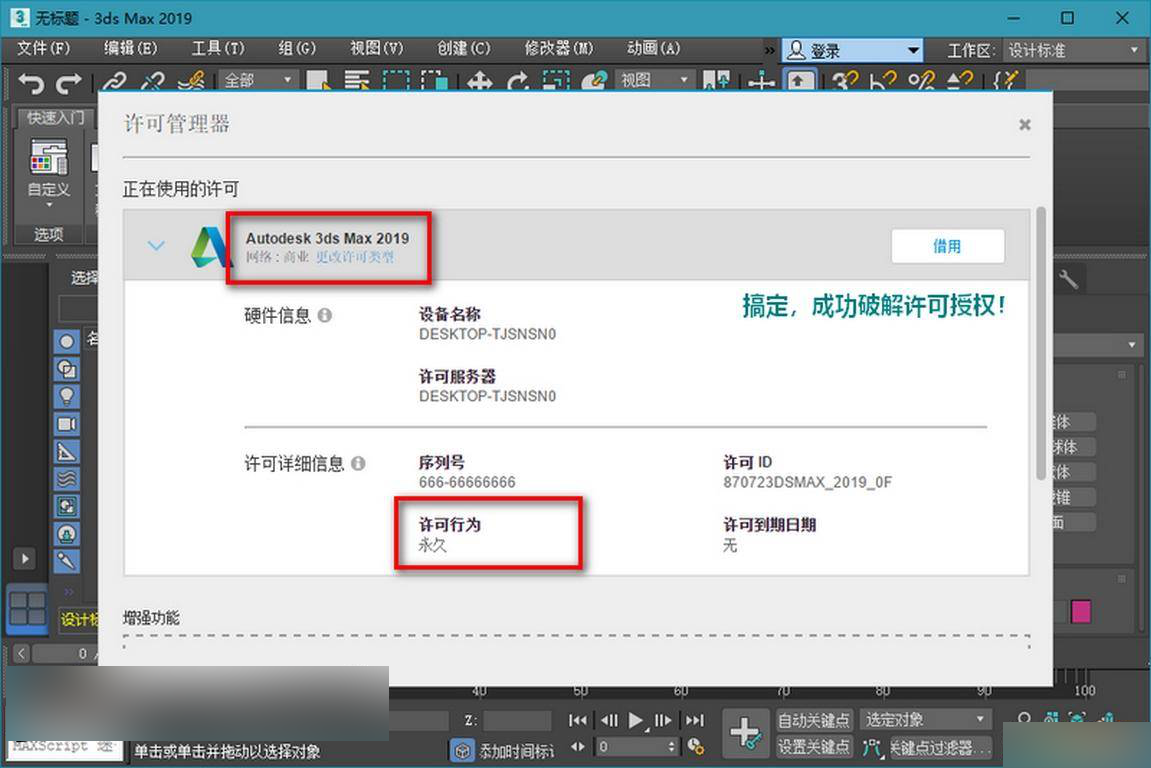Collapse the Autodesk 3ds Max 2019 license row

click(156, 245)
